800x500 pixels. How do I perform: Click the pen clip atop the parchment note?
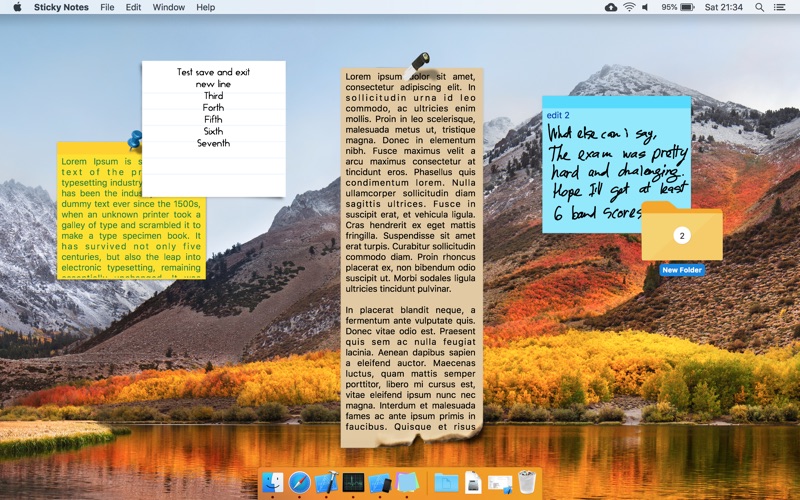tap(418, 64)
